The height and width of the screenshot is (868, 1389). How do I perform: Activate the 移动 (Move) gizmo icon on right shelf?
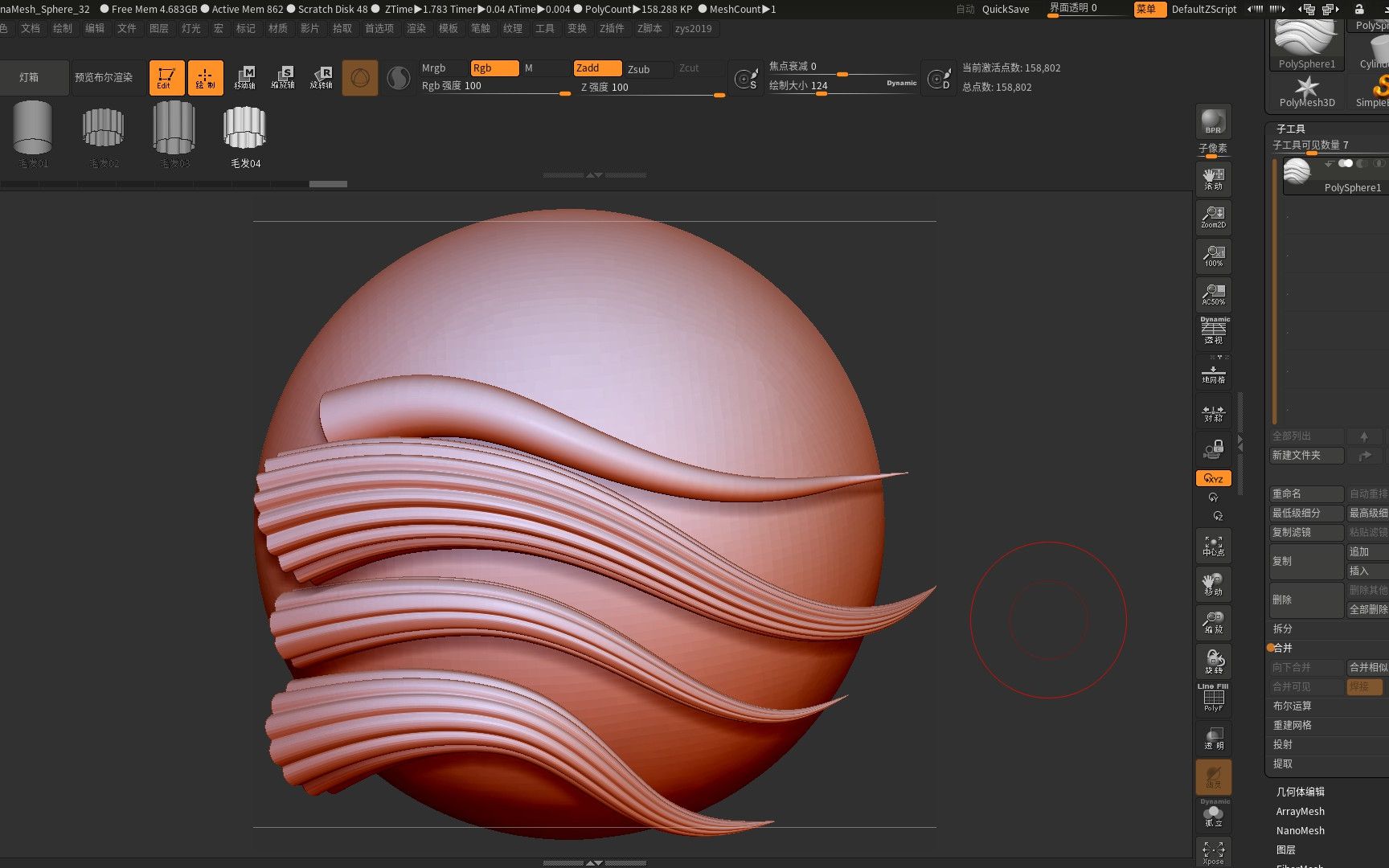pyautogui.click(x=1213, y=583)
